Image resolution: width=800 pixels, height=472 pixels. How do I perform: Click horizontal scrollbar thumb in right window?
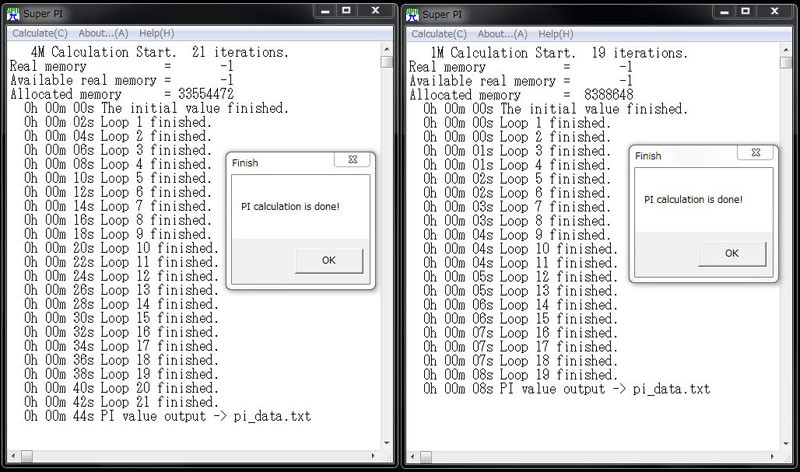(426, 456)
